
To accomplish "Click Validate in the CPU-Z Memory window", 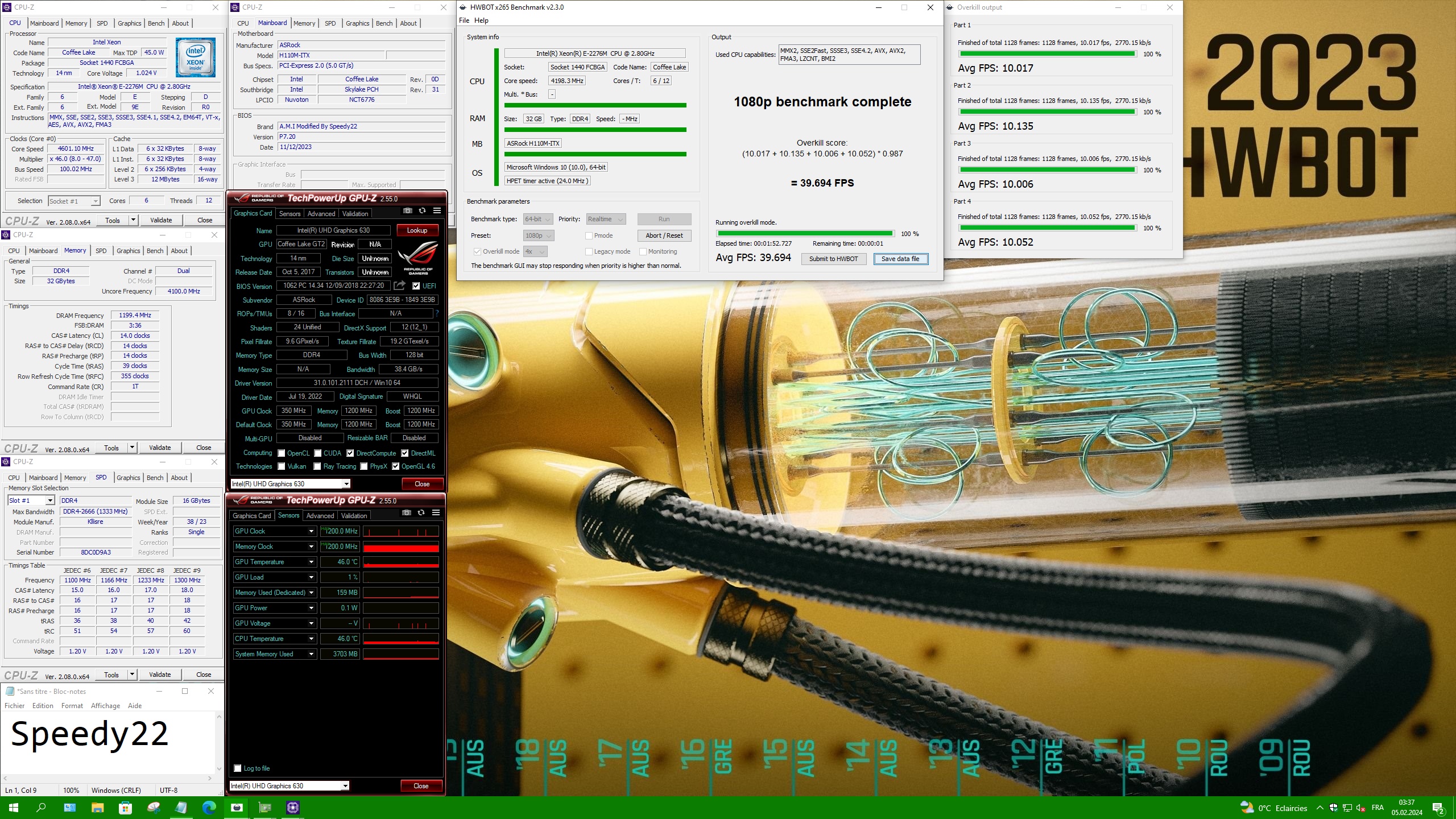I will pyautogui.click(x=160, y=448).
